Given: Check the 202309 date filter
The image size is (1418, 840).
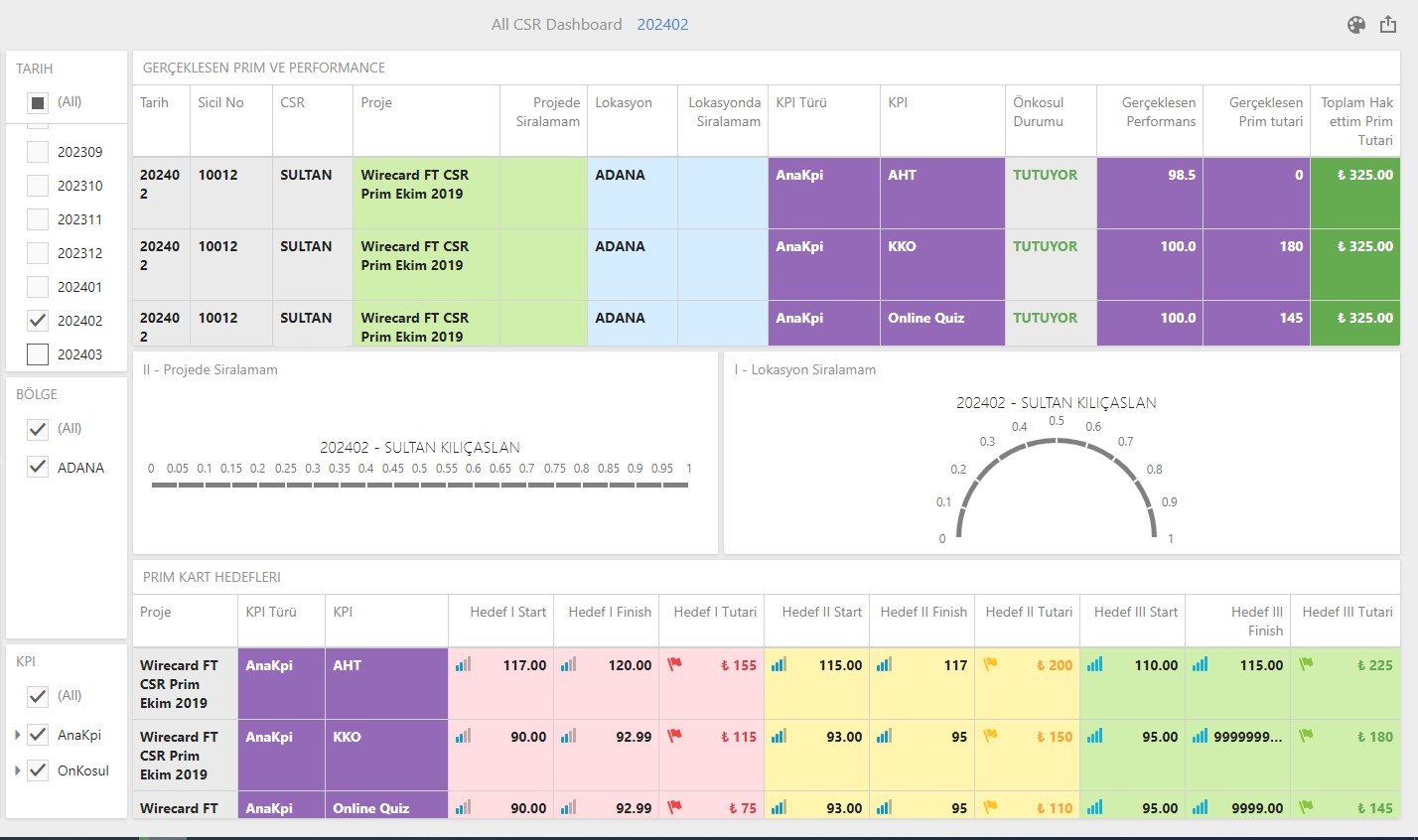Looking at the screenshot, I should click(38, 152).
